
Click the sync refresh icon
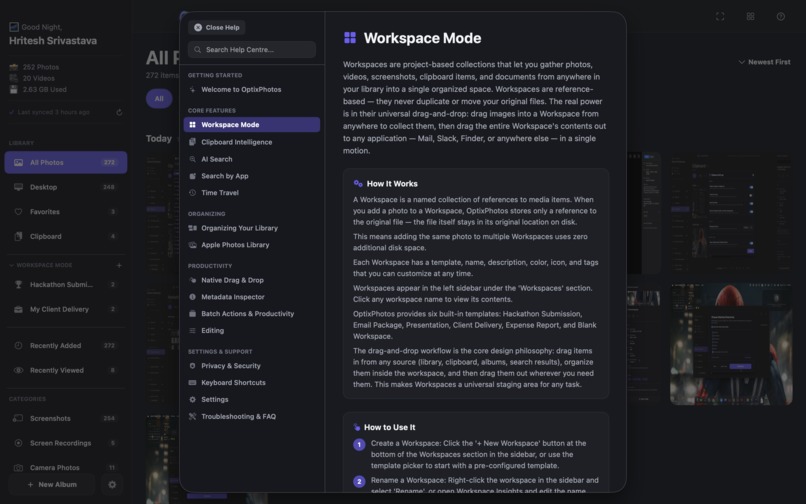point(119,112)
